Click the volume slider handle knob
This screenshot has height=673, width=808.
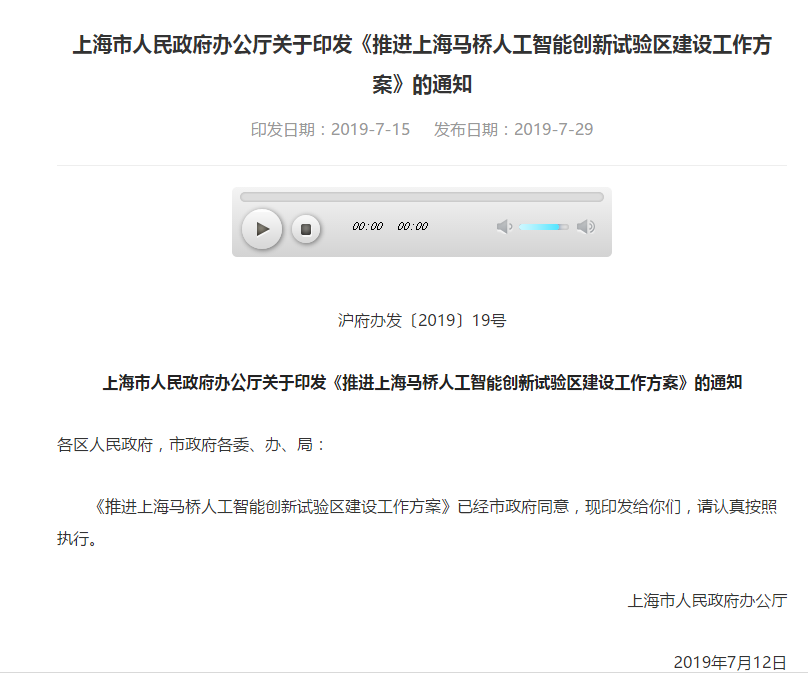click(x=565, y=227)
